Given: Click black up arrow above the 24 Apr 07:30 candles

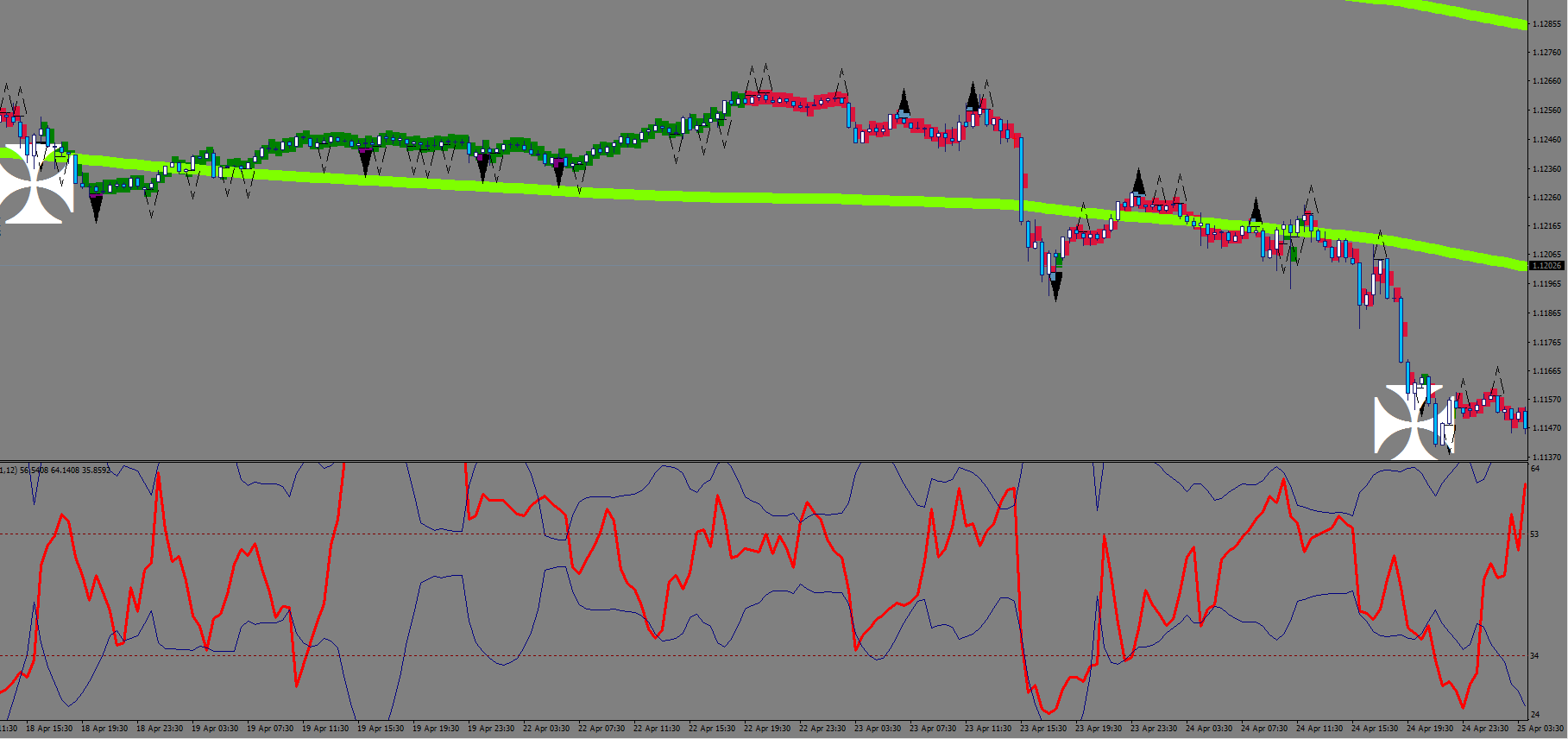Looking at the screenshot, I should point(1256,210).
